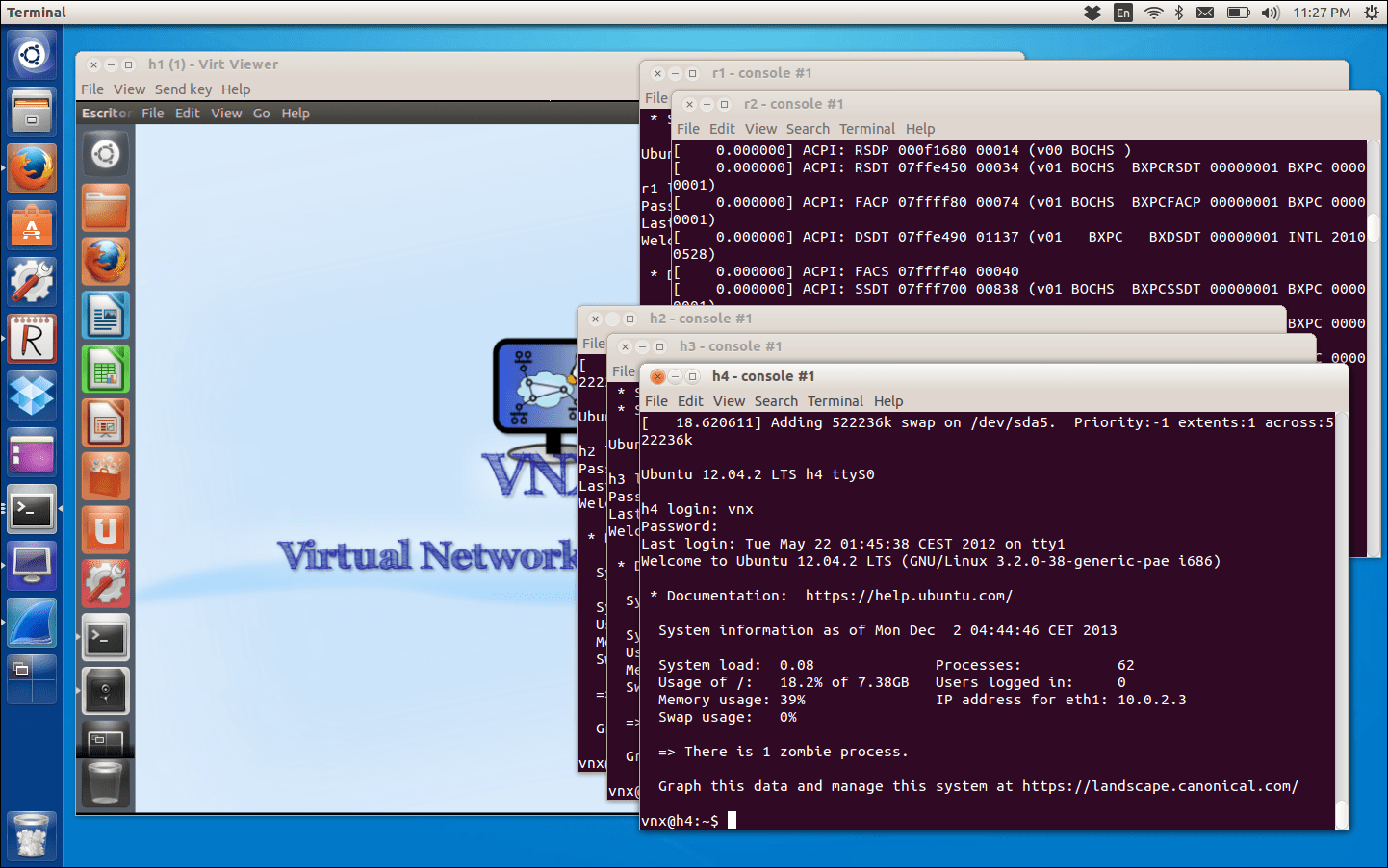Open keyboard layout En indicator
Image resolution: width=1388 pixels, height=868 pixels.
click(1123, 13)
